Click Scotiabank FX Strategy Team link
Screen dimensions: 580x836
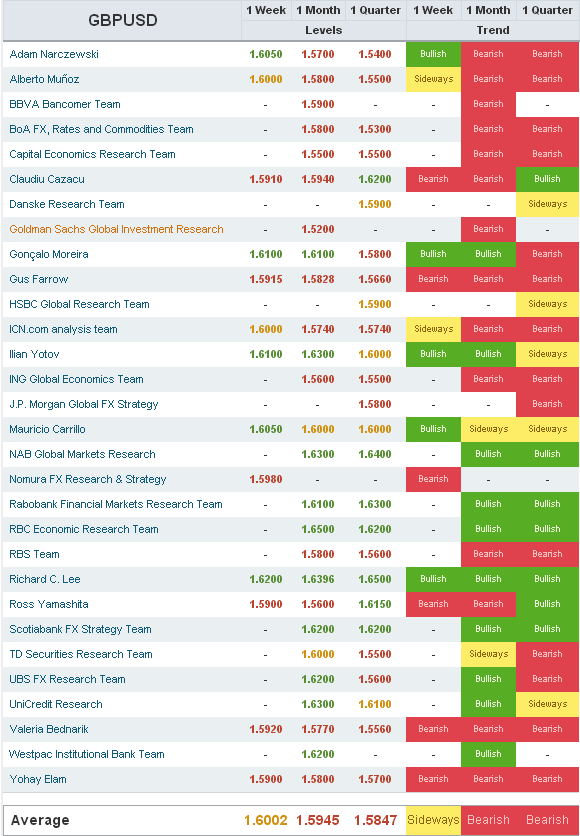pyautogui.click(x=80, y=630)
